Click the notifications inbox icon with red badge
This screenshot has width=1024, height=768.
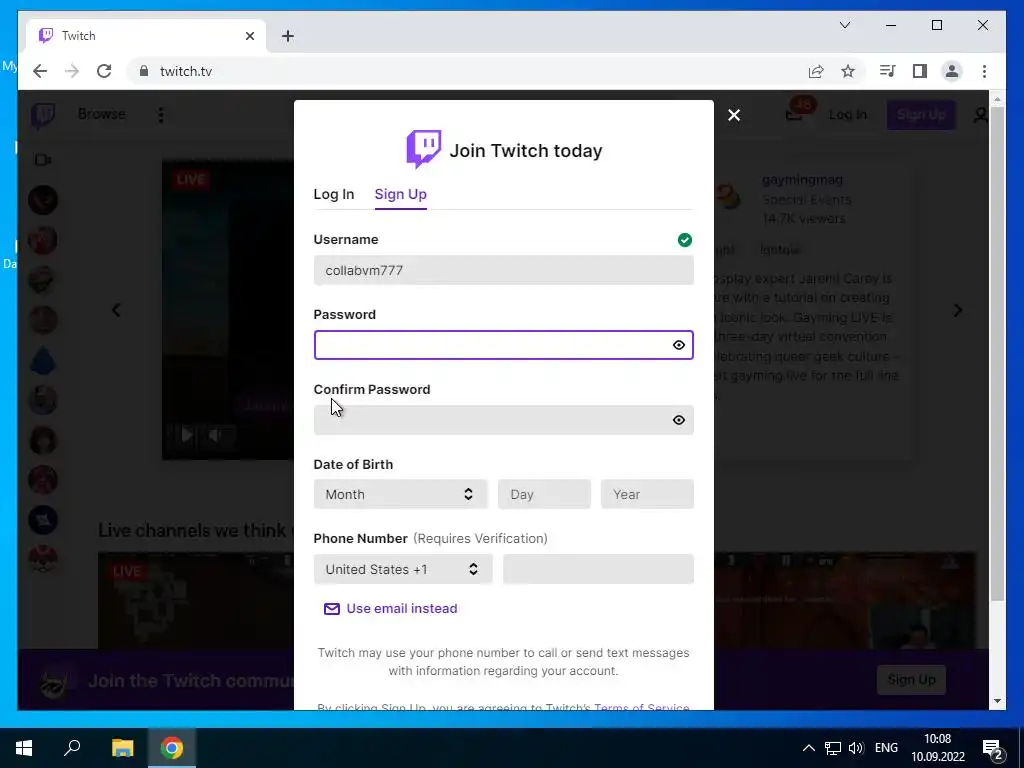pyautogui.click(x=794, y=115)
